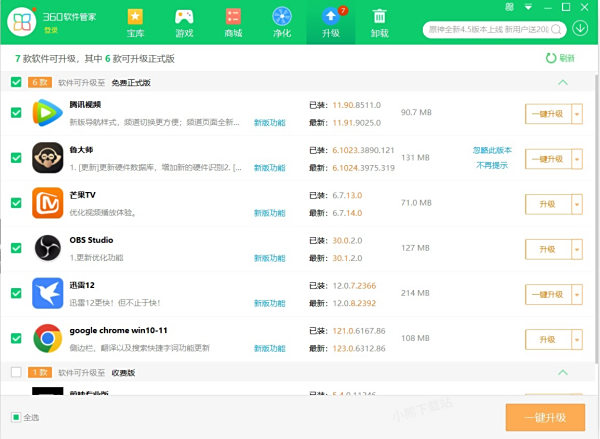Click the 214 MB size text
This screenshot has width=600, height=439.
tap(415, 293)
